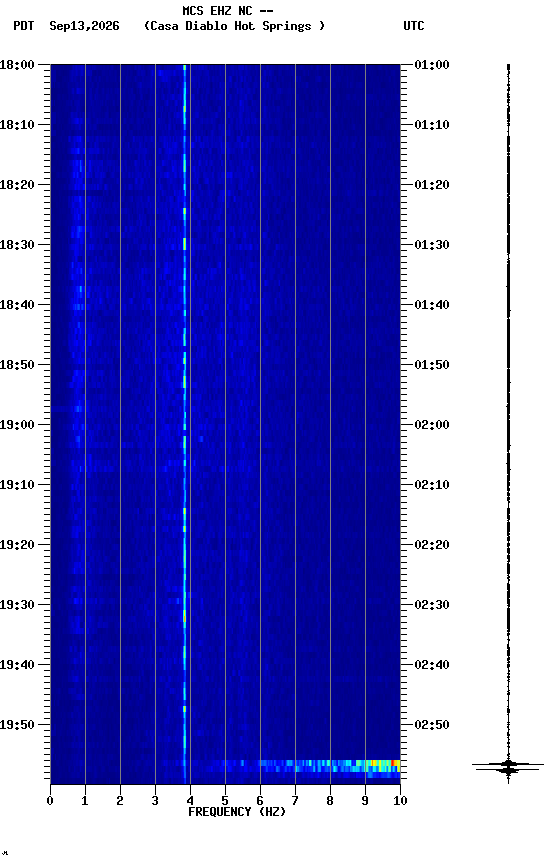Click the 19:00 PDT time label
This screenshot has height=864, width=552.
(x=17, y=425)
